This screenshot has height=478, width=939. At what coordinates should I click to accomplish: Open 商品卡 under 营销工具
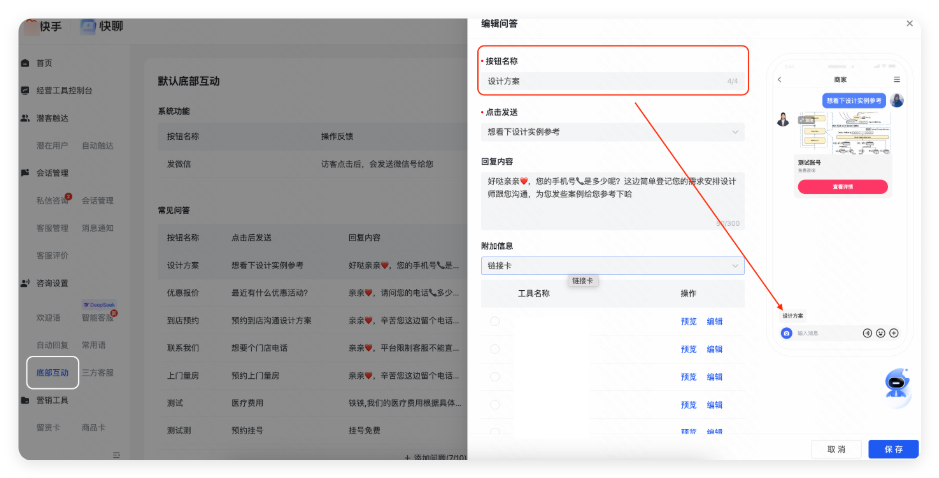(x=93, y=428)
